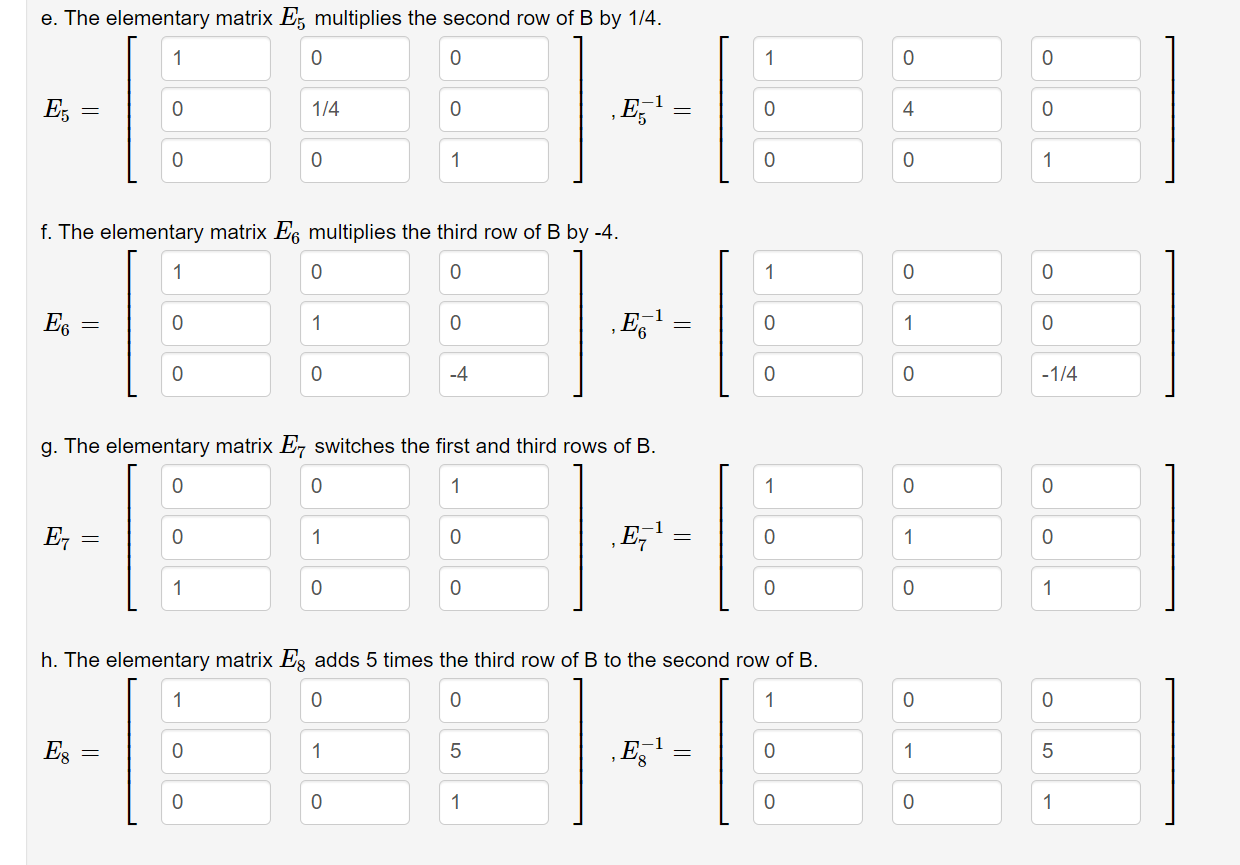The width and height of the screenshot is (1240, 865).
Task: Click the top-left 1 field of E7 inverse
Action: coord(807,486)
